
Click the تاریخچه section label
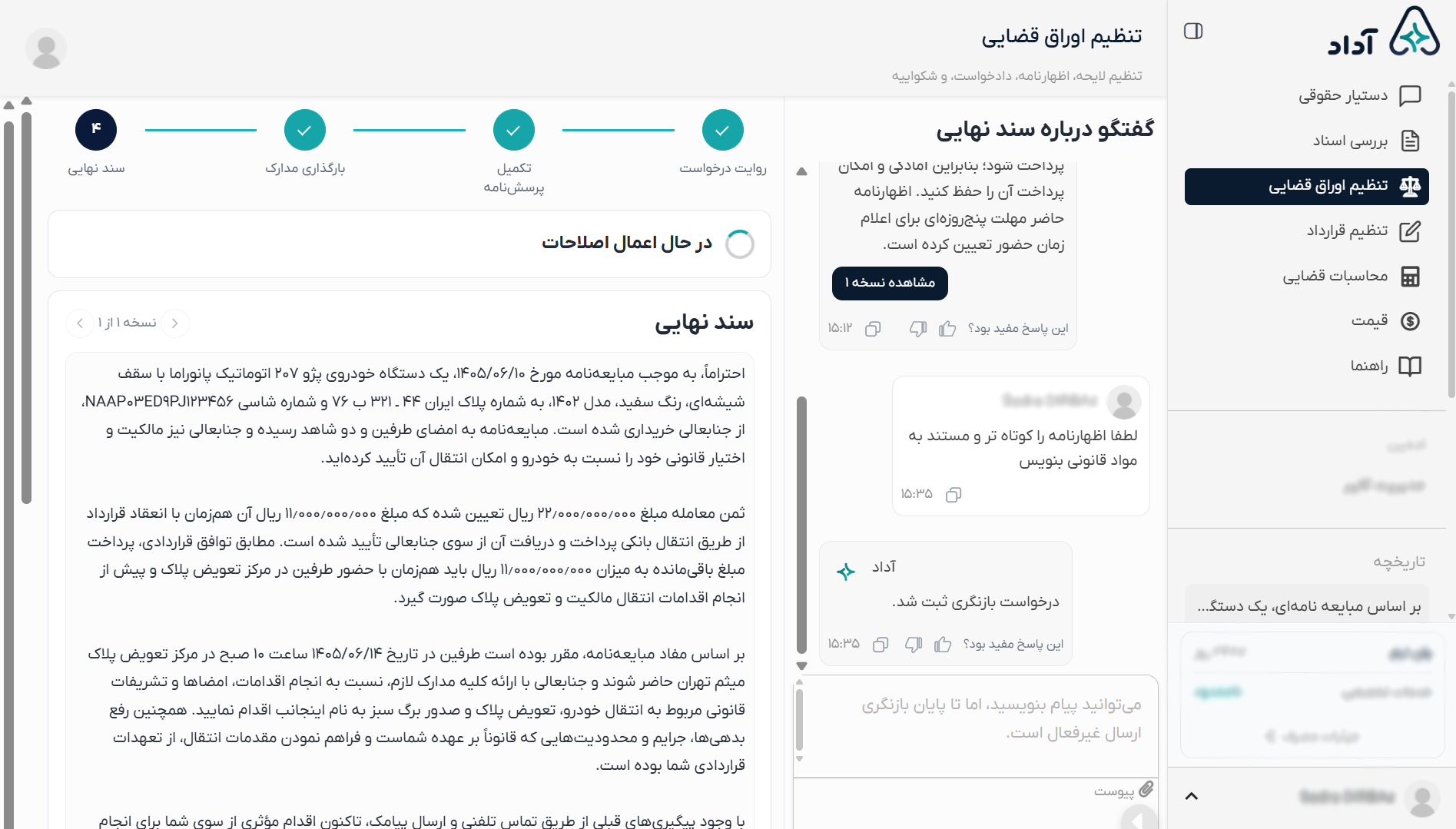click(x=1399, y=562)
